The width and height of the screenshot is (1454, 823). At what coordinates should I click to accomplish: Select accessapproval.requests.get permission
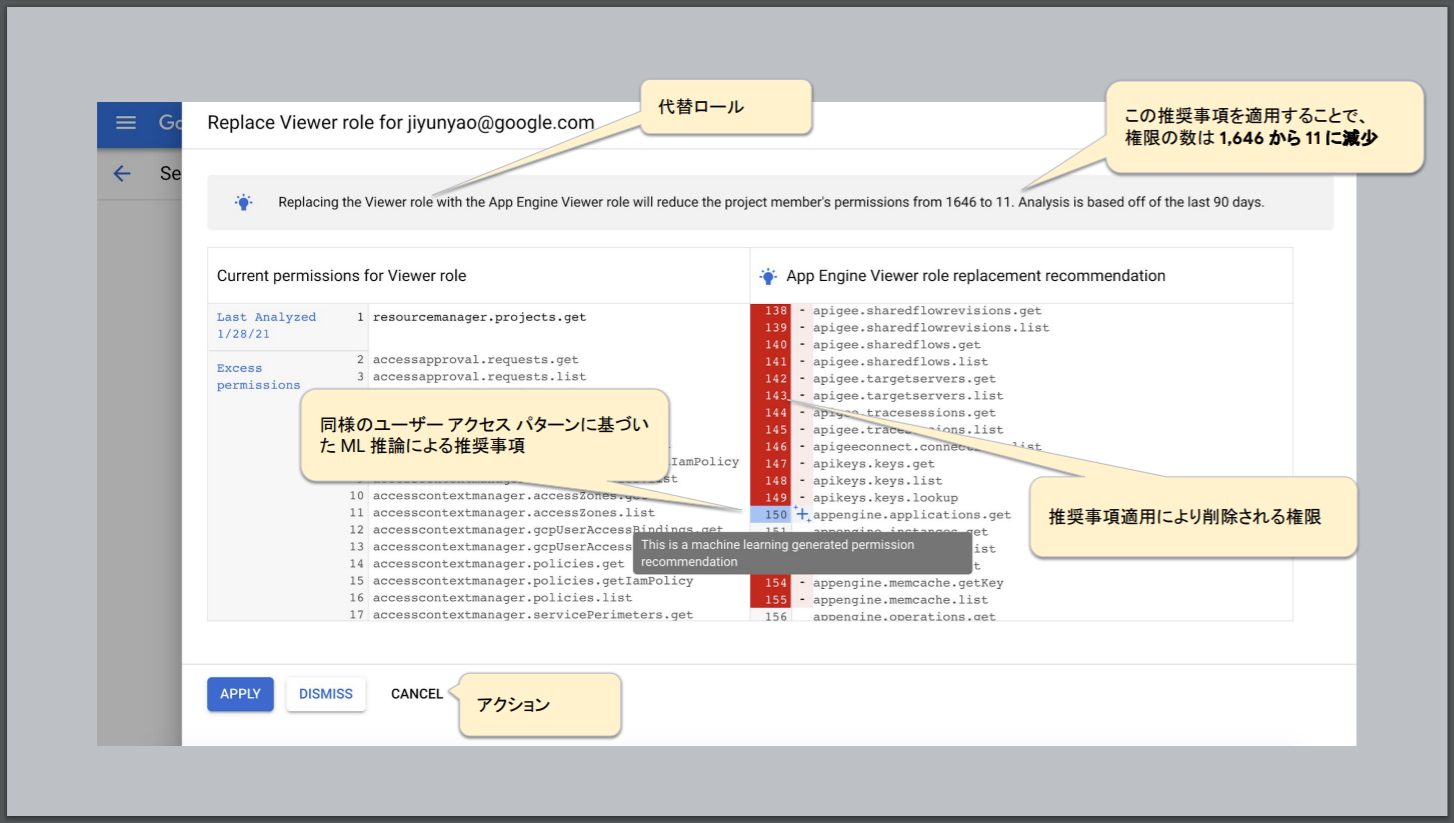(x=475, y=359)
